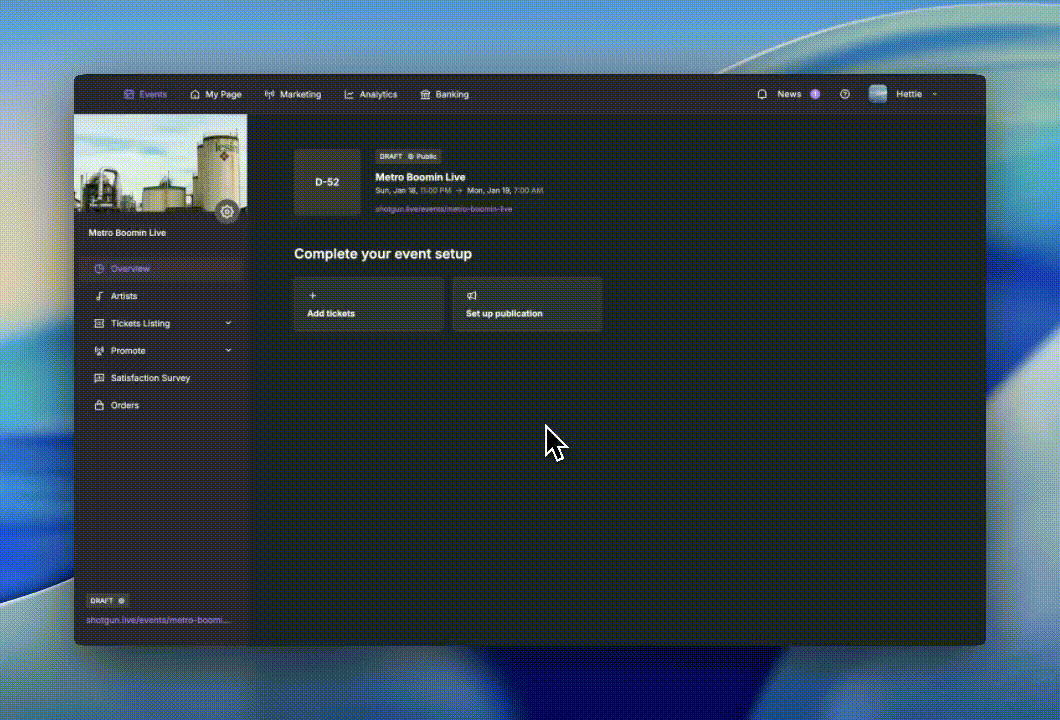Click the Satisfaction Survey chat icon
The width and height of the screenshot is (1060, 720).
click(x=99, y=378)
